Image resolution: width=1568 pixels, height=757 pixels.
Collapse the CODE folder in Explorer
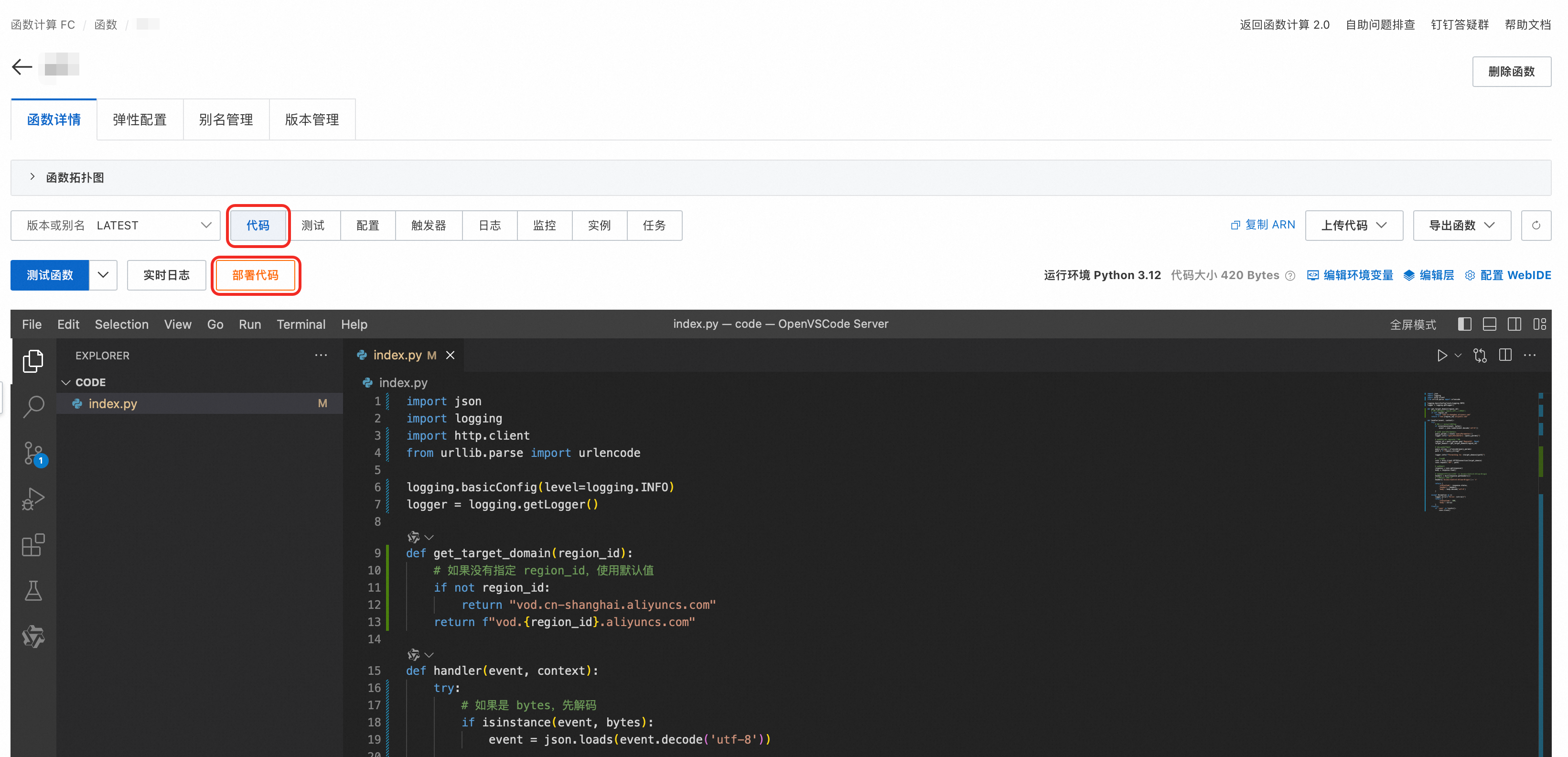click(x=66, y=382)
